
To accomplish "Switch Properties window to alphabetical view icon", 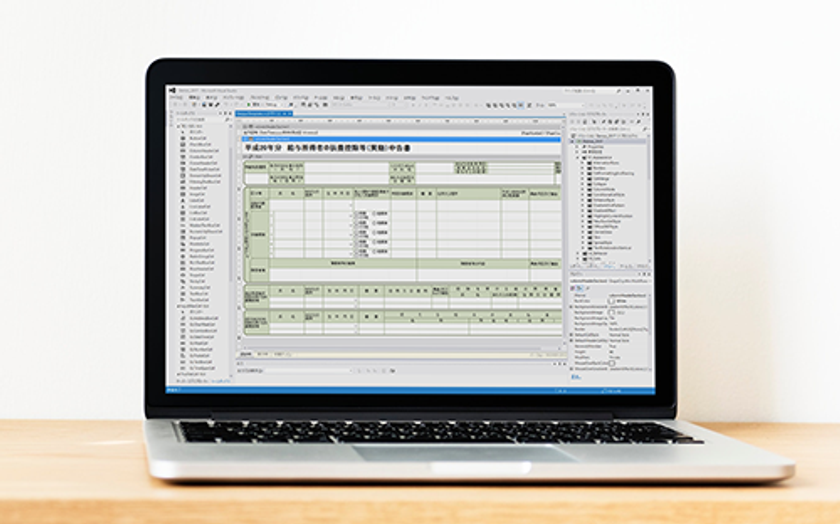I will [581, 289].
